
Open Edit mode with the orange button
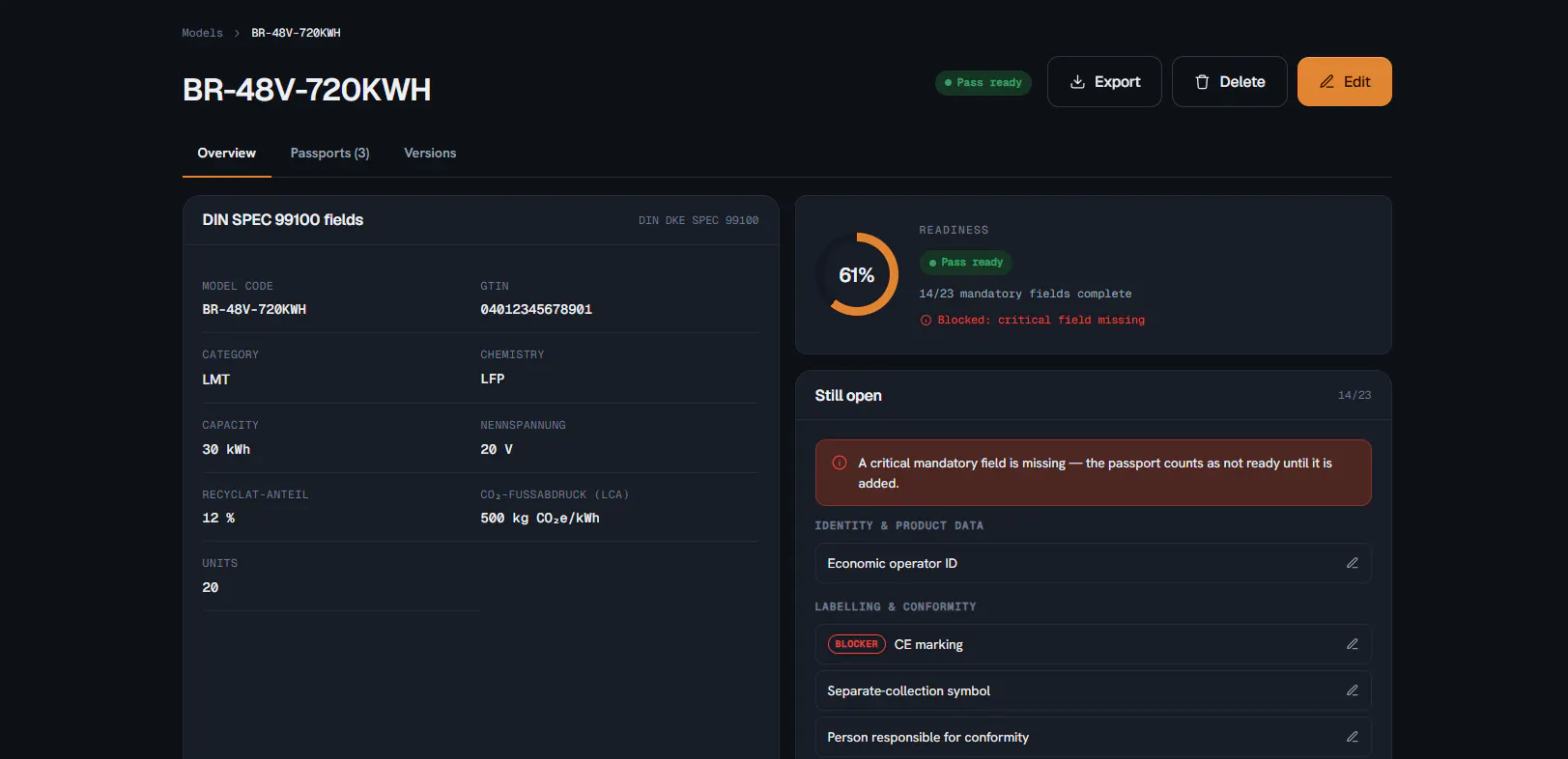1344,82
